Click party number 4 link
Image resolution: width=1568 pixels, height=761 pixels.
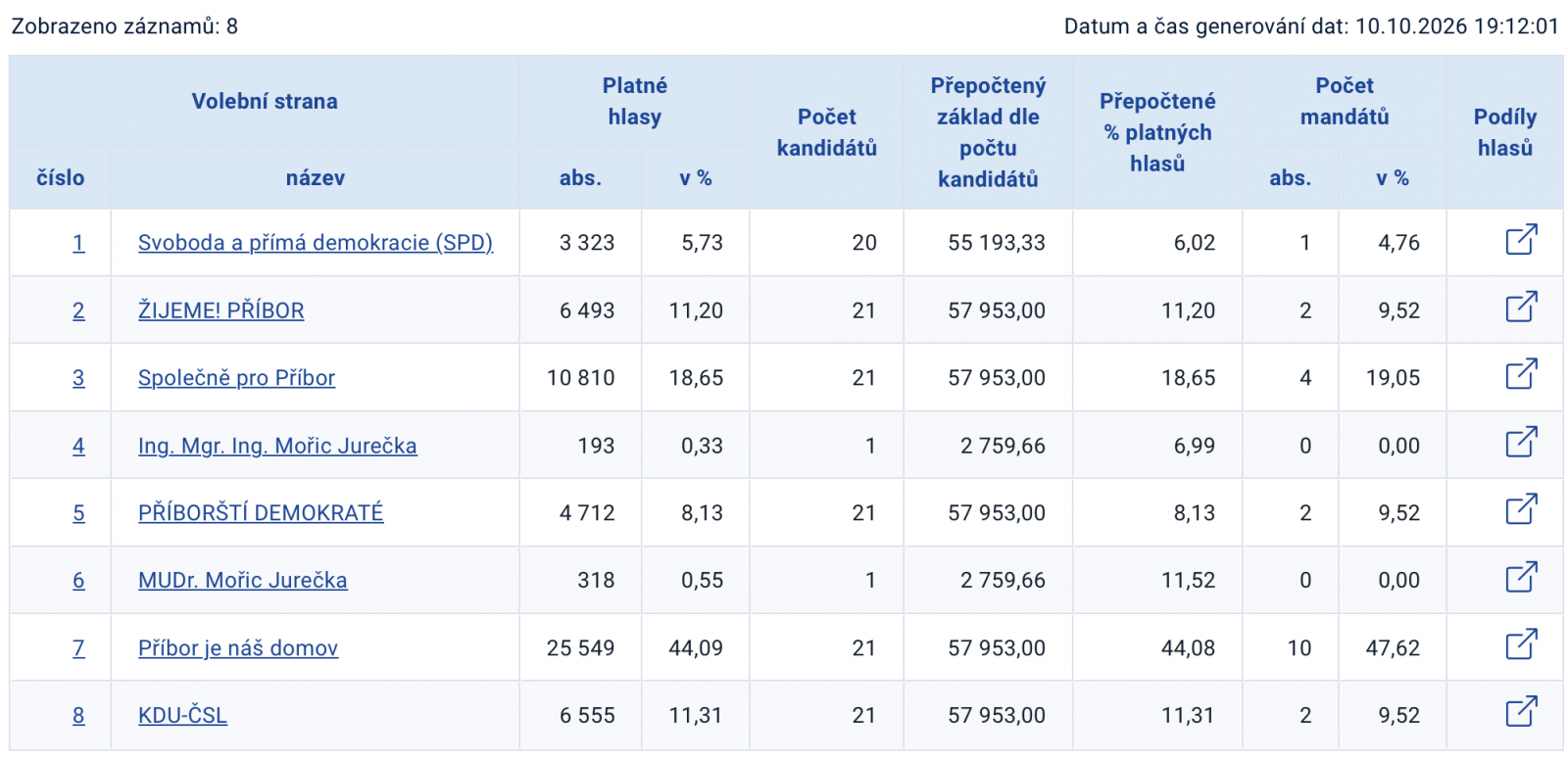click(x=78, y=446)
